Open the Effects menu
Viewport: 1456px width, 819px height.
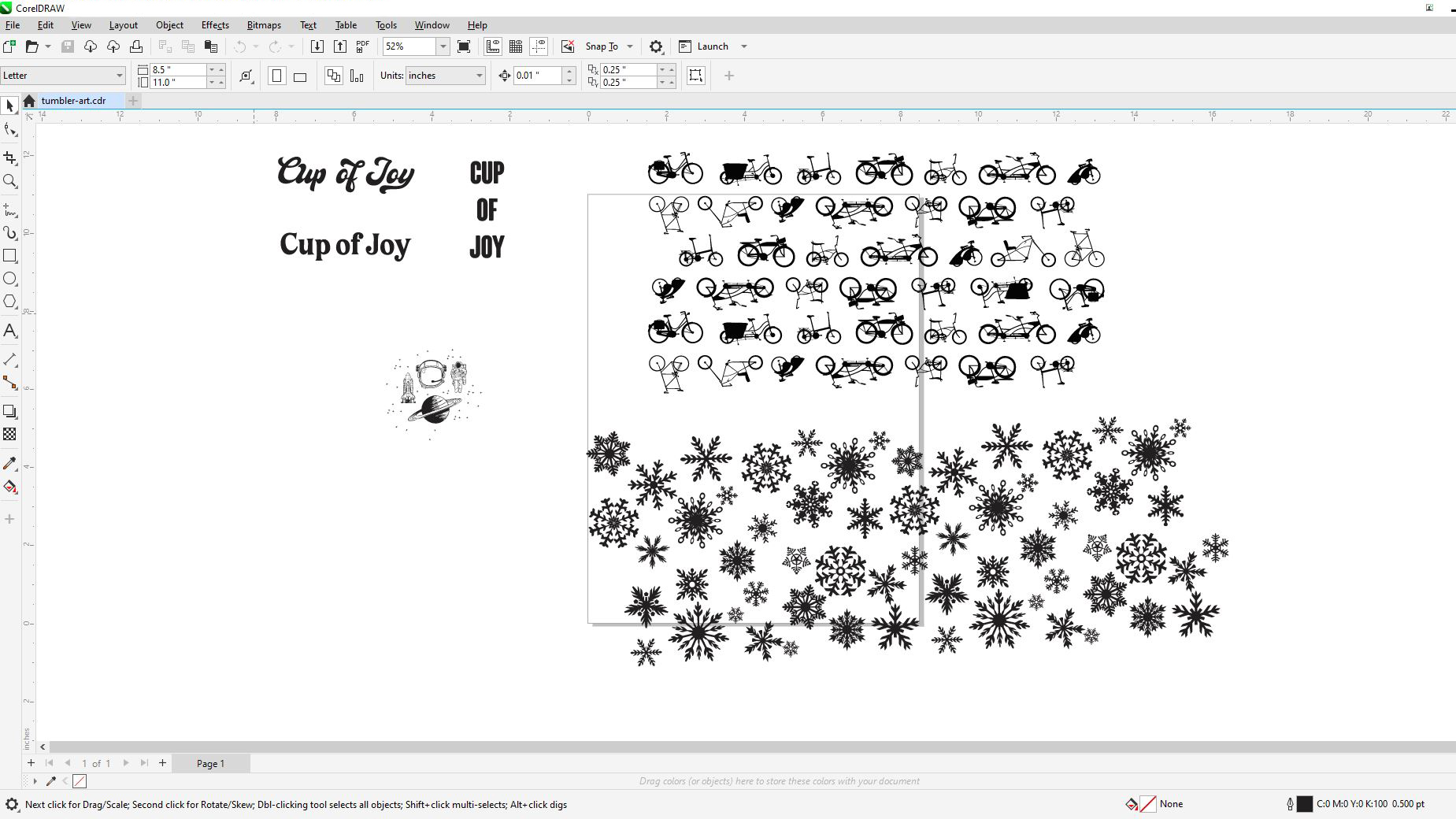215,25
